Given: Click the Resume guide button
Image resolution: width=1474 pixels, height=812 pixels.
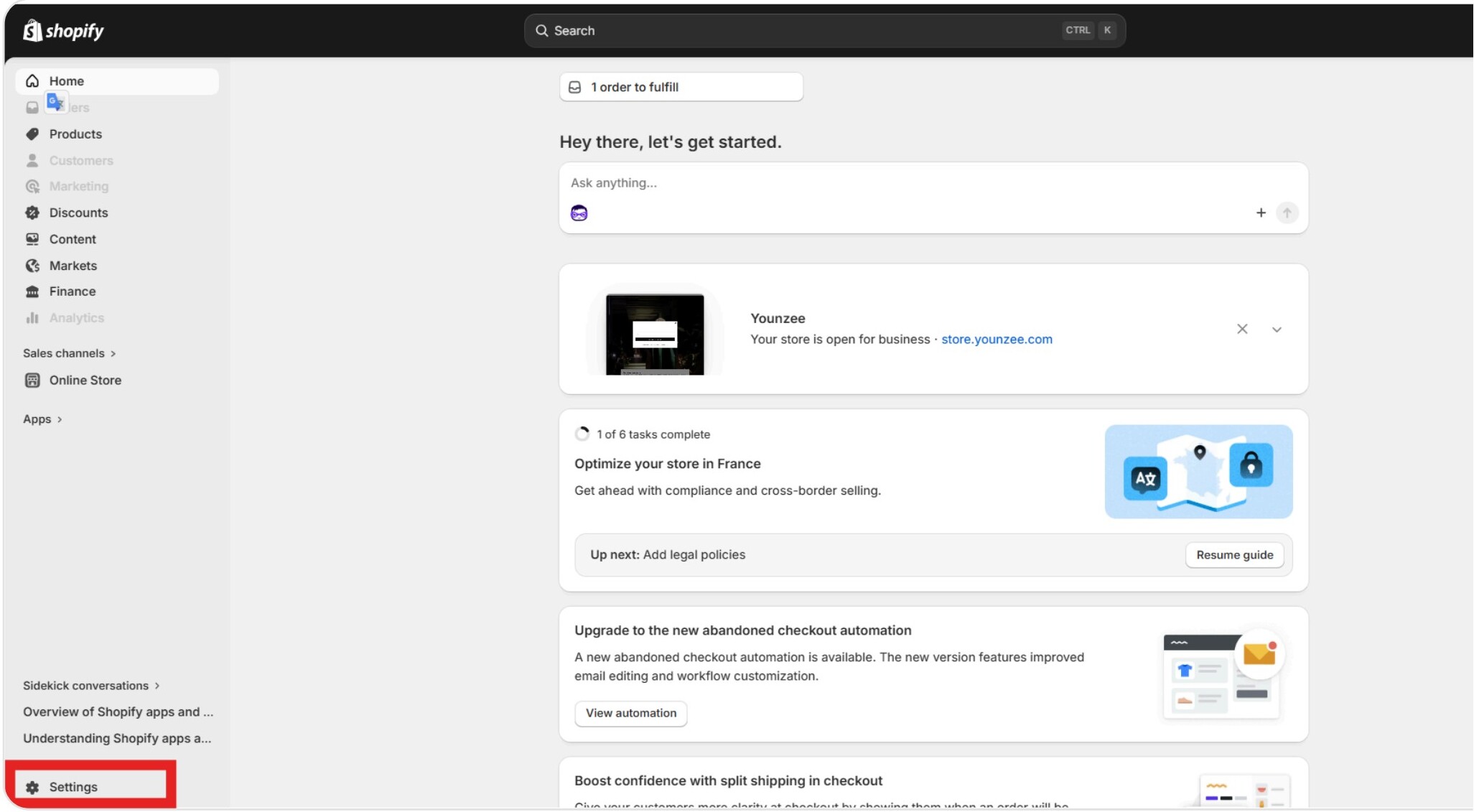Looking at the screenshot, I should [1234, 555].
